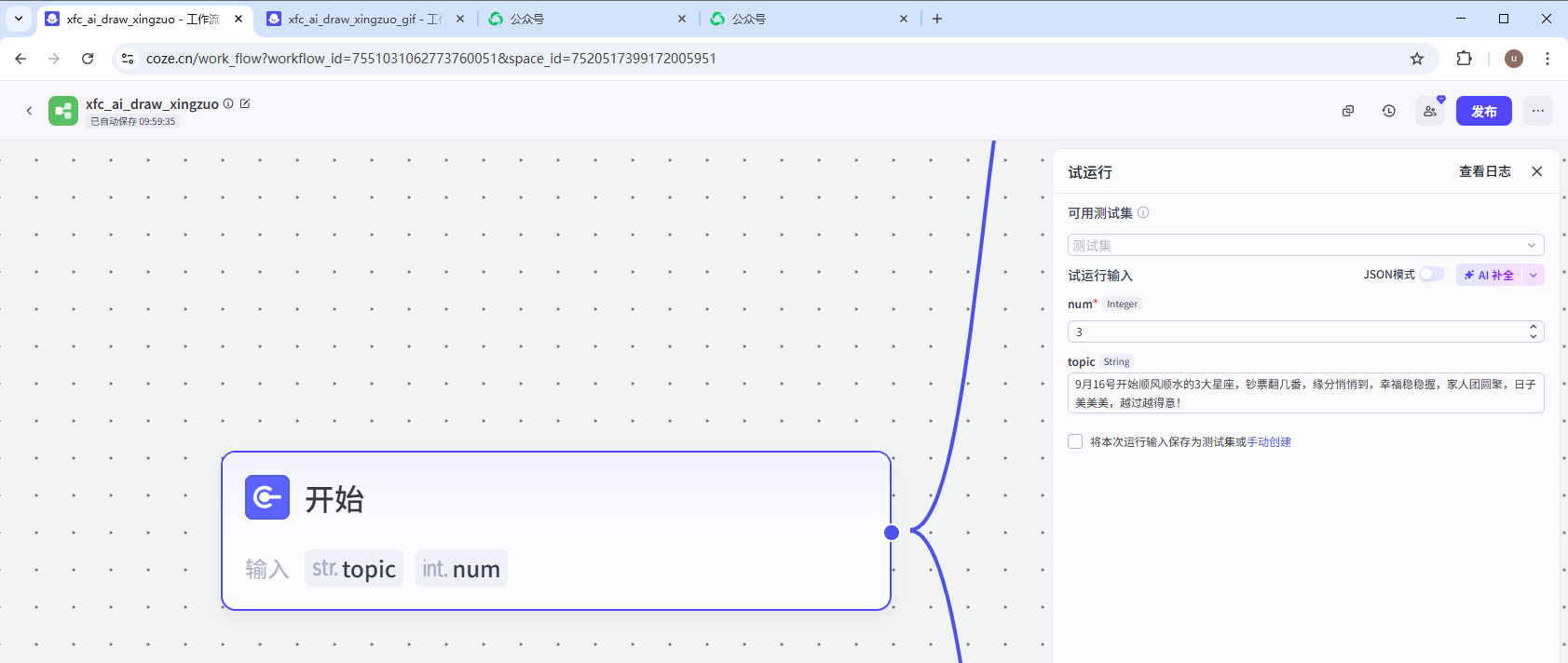Select the 开始 start node icon
Screen dimensions: 1568x663
[267, 497]
